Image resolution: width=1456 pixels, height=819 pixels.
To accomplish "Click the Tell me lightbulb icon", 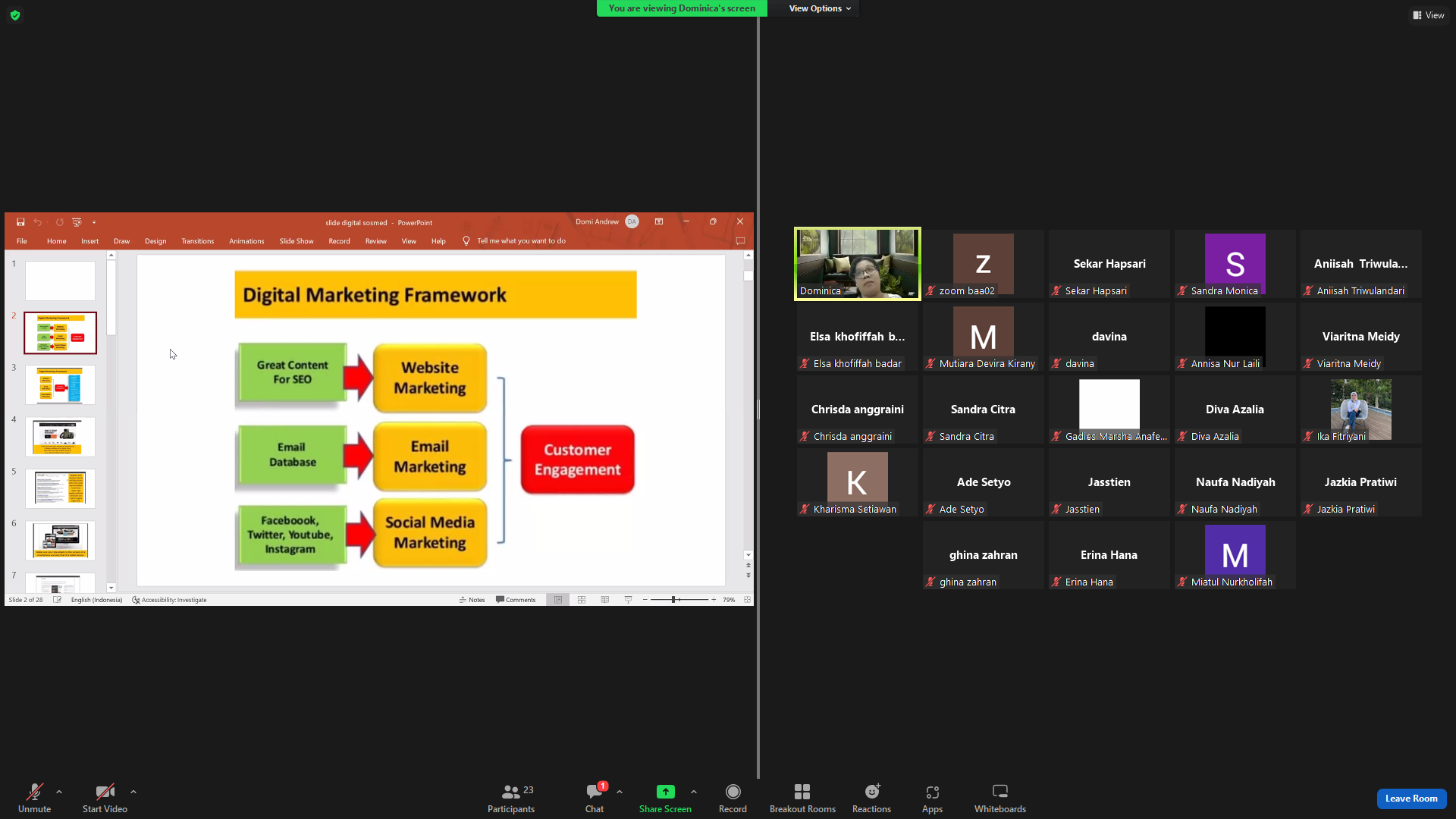I will click(466, 241).
